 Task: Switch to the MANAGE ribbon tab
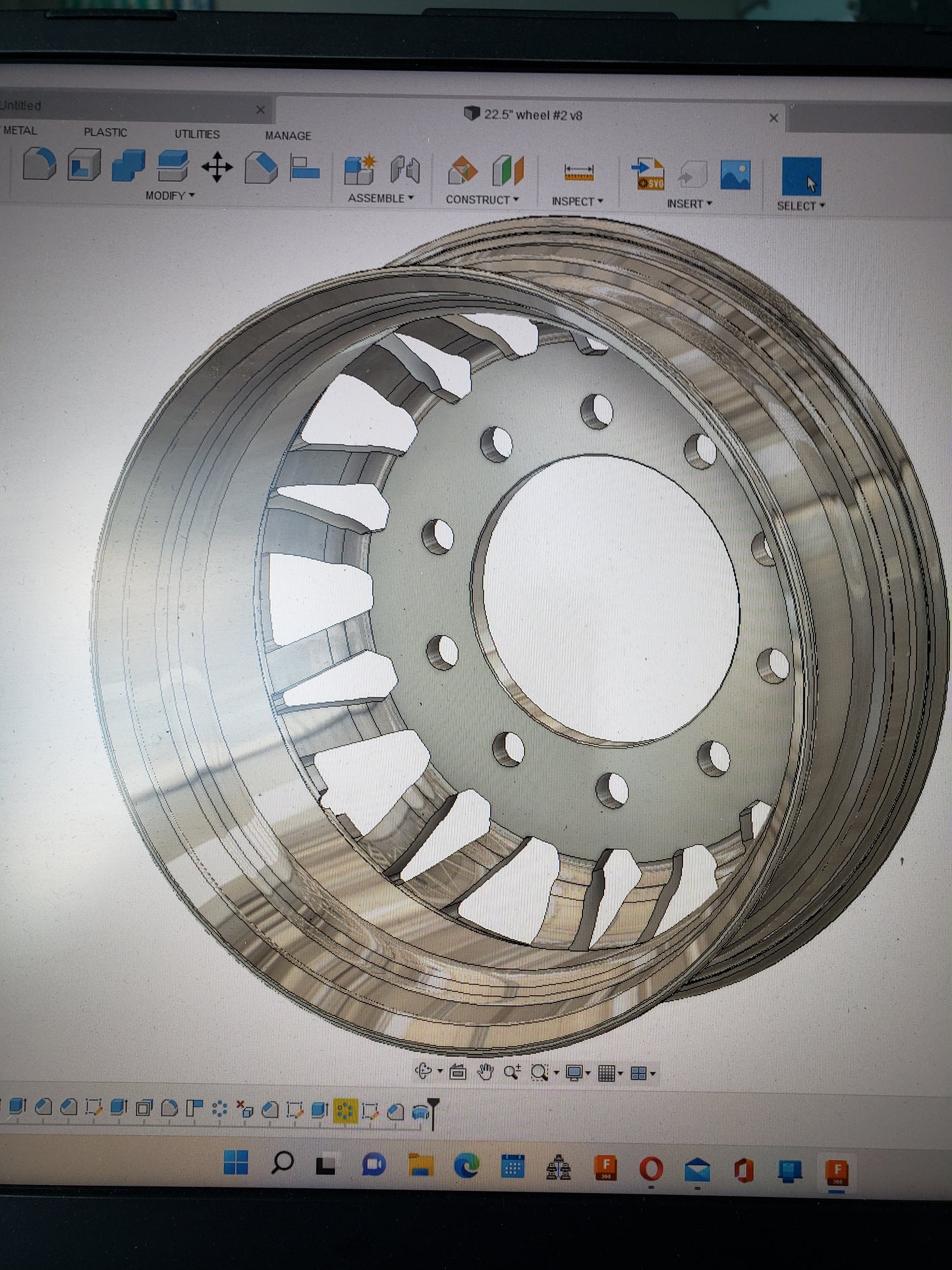(288, 136)
